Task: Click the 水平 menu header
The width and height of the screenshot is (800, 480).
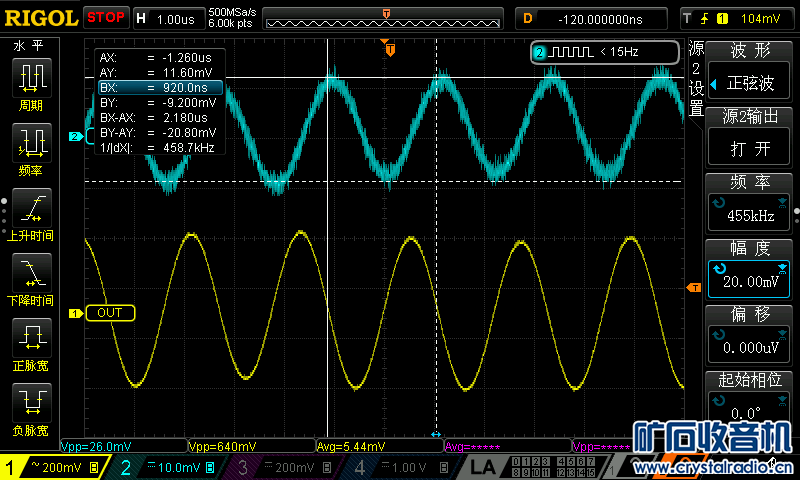Action: (27, 46)
